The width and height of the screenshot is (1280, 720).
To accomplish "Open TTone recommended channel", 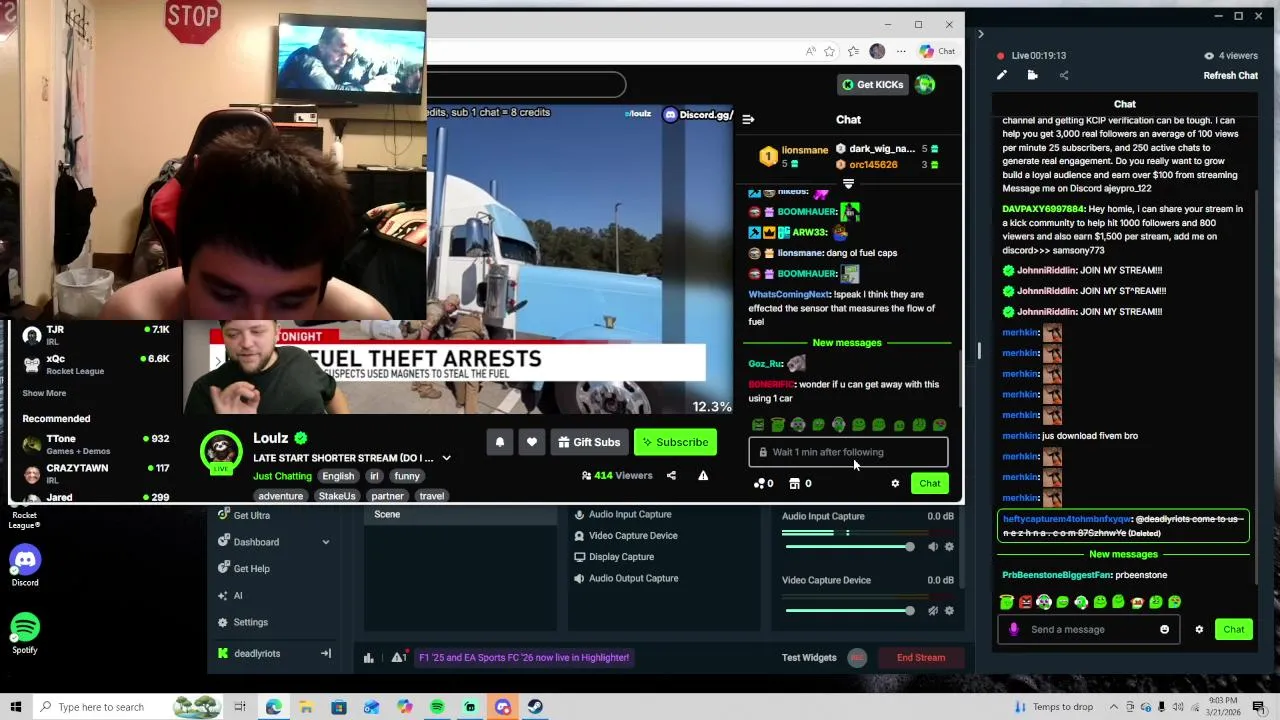I will click(95, 445).
